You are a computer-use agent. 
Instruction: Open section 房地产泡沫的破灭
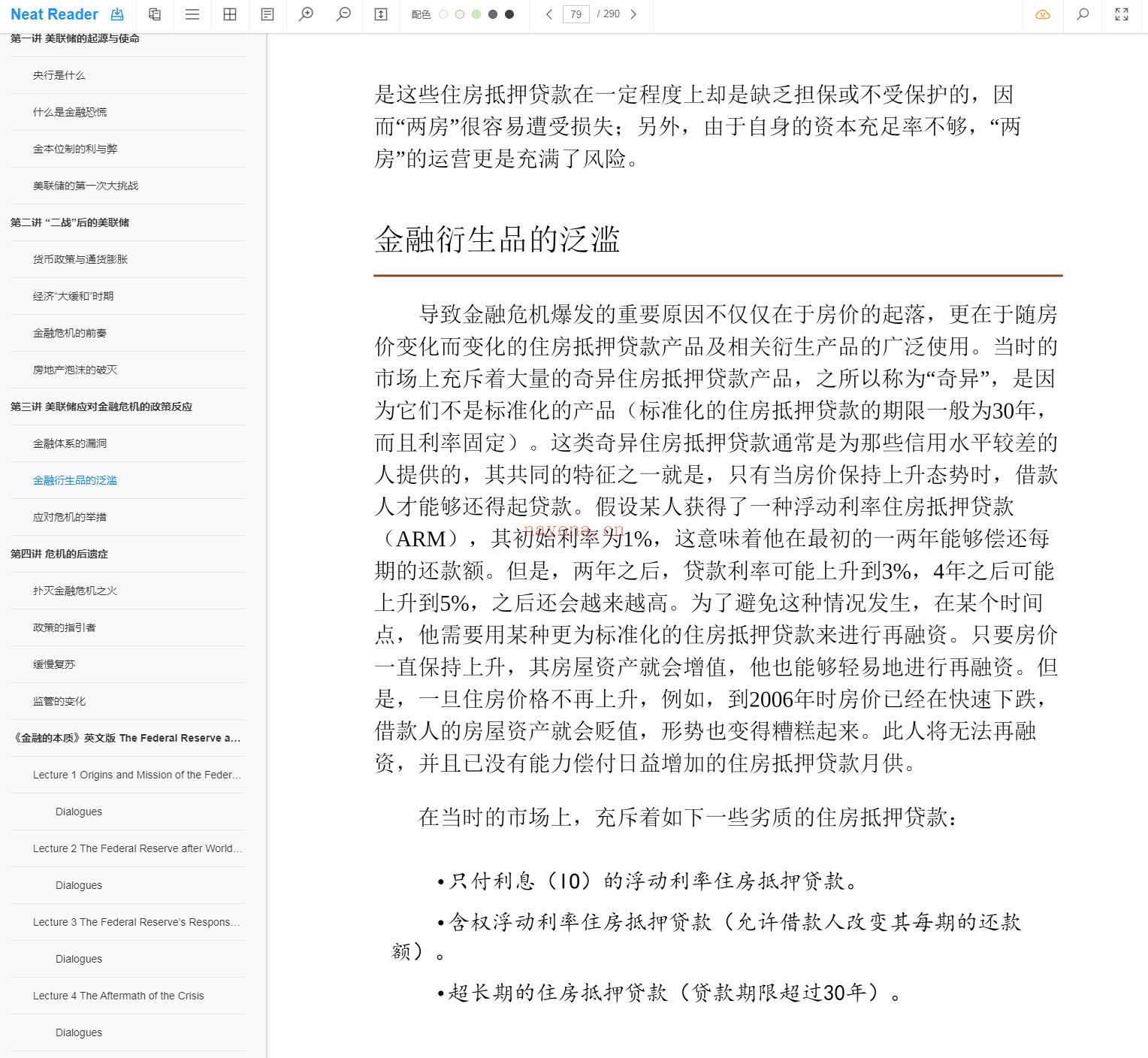pos(75,370)
